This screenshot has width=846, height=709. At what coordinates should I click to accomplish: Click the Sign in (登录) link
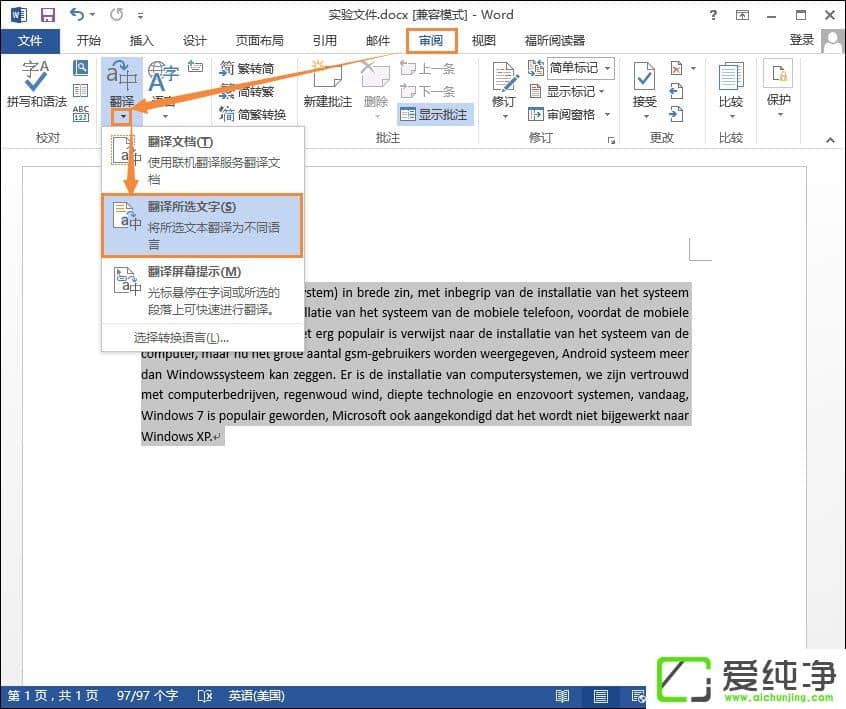pyautogui.click(x=801, y=40)
